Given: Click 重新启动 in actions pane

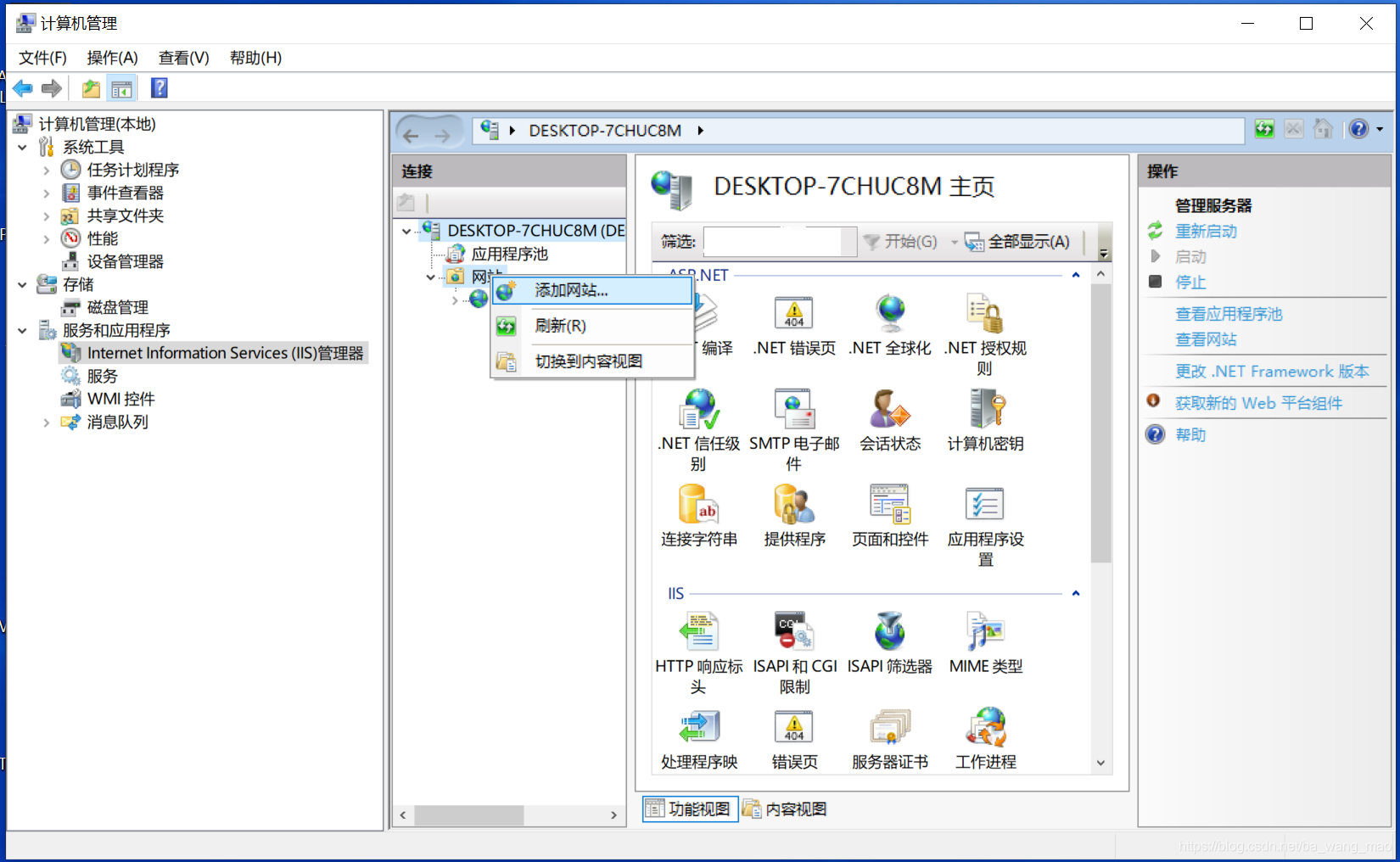Looking at the screenshot, I should pos(1206,231).
